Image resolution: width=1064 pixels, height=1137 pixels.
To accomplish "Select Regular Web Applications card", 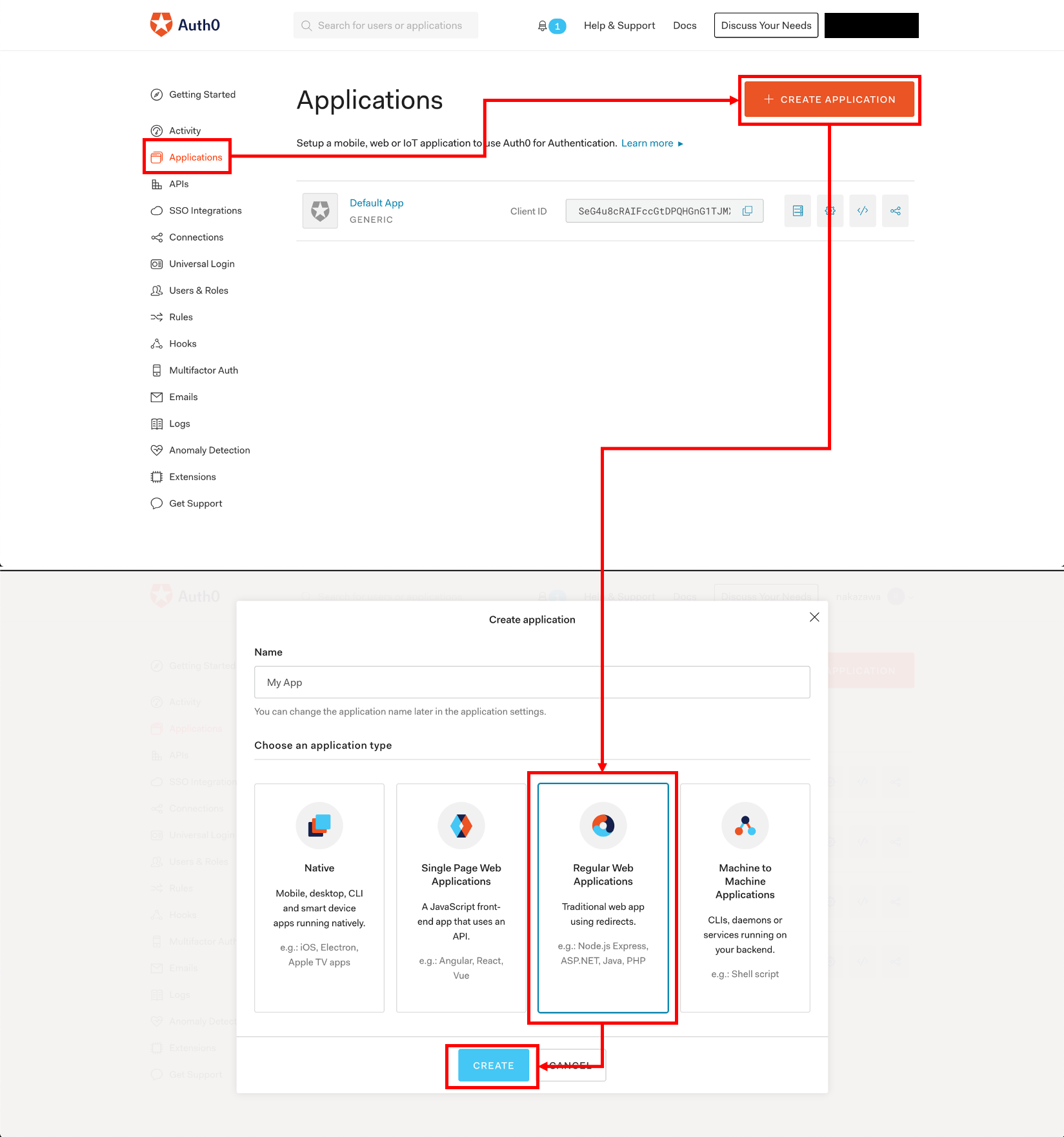I will tap(603, 898).
